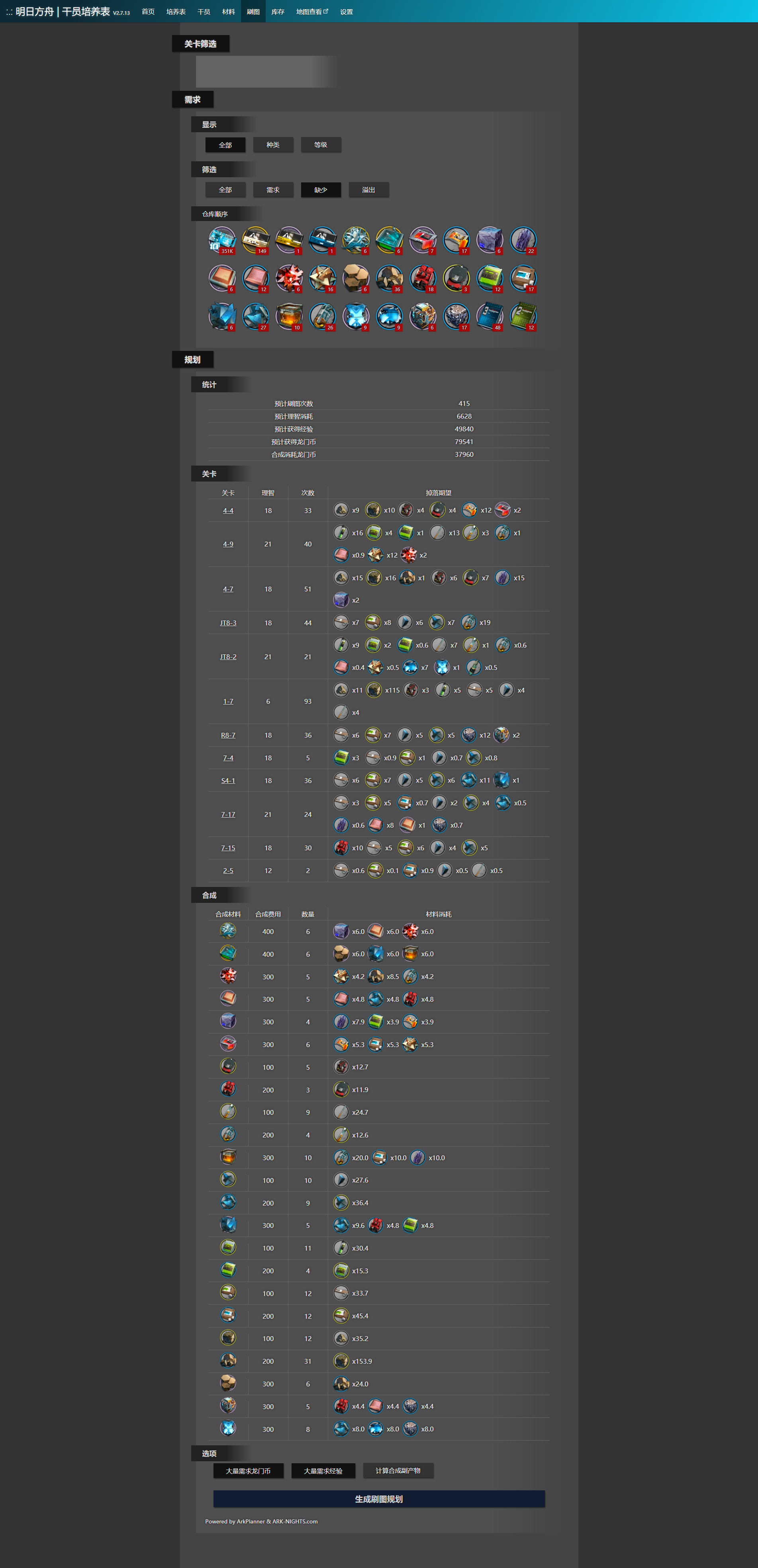Click the input material icon beside x45.4 in synthesis
Screen dimensions: 758x1568
341,1315
